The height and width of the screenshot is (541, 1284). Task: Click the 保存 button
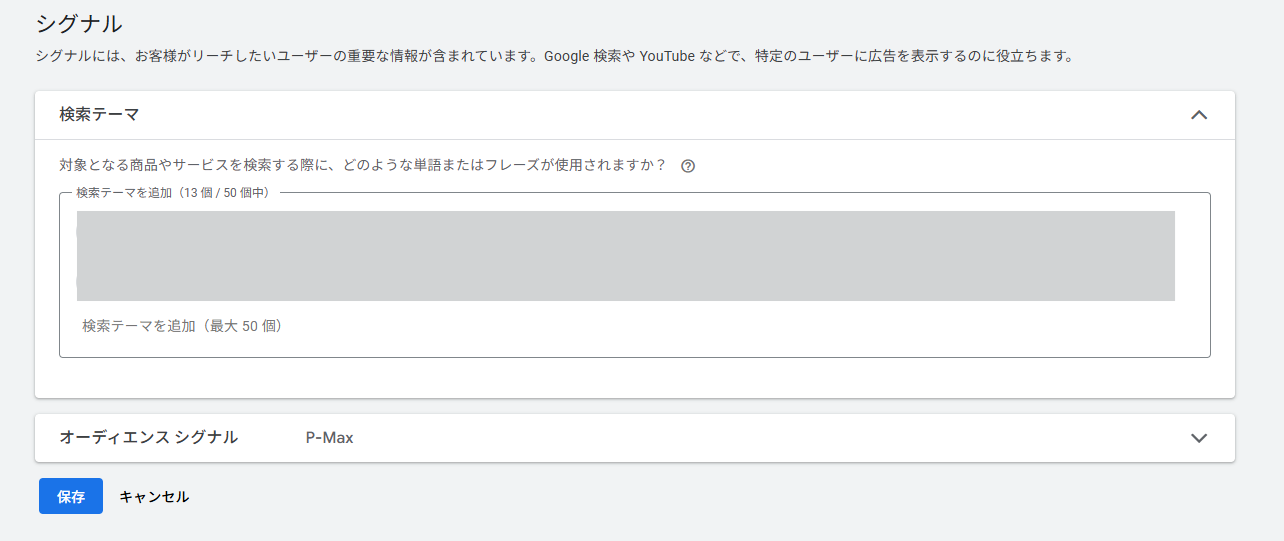[x=71, y=496]
